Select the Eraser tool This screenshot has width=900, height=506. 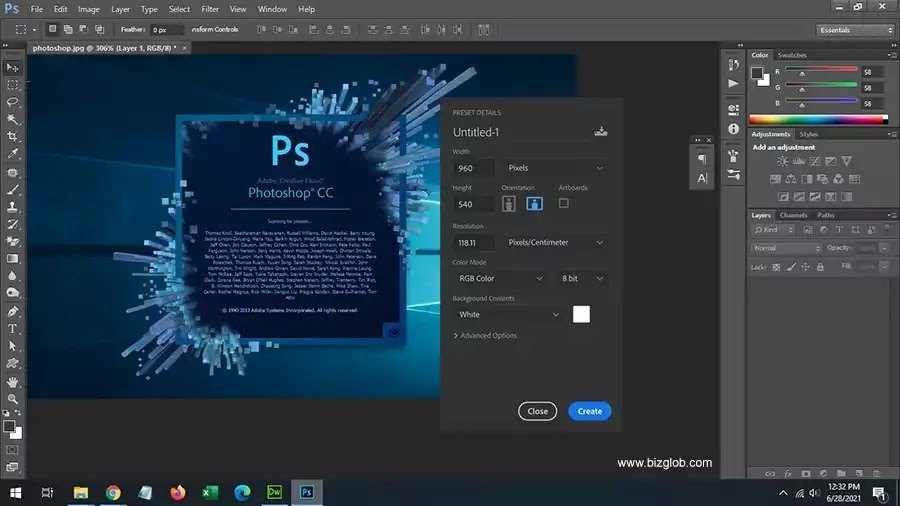pyautogui.click(x=12, y=242)
